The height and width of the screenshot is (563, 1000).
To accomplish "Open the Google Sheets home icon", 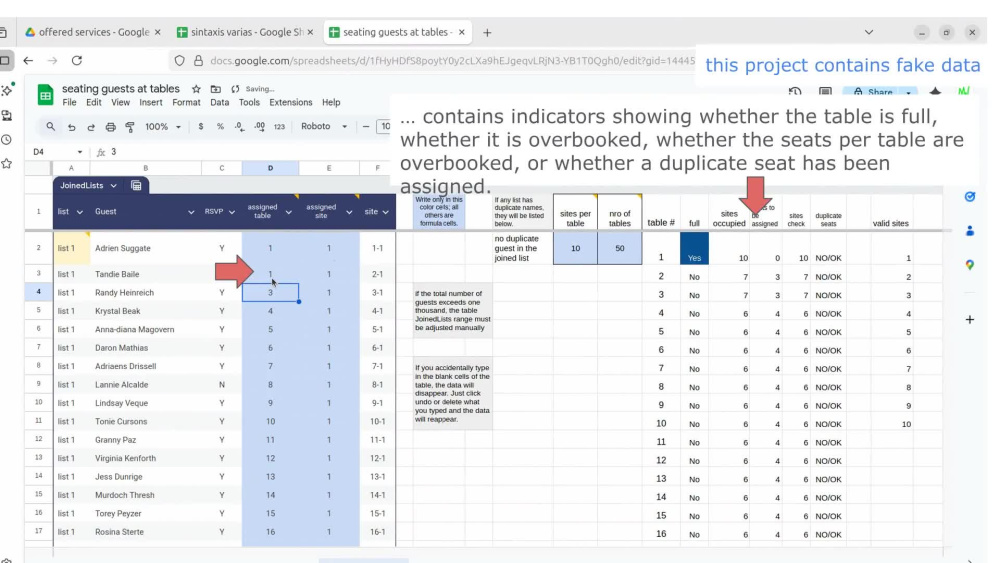I will click(x=45, y=95).
